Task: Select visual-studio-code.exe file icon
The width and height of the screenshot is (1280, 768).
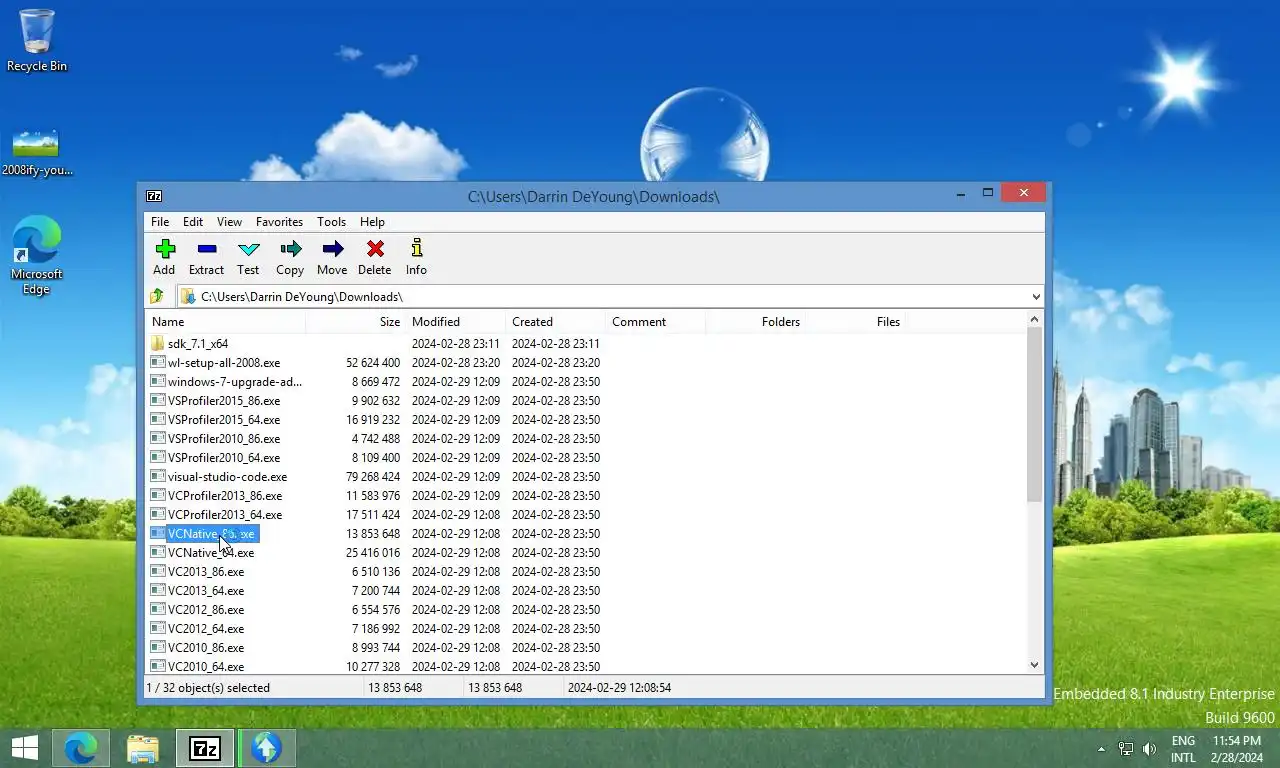Action: (158, 476)
